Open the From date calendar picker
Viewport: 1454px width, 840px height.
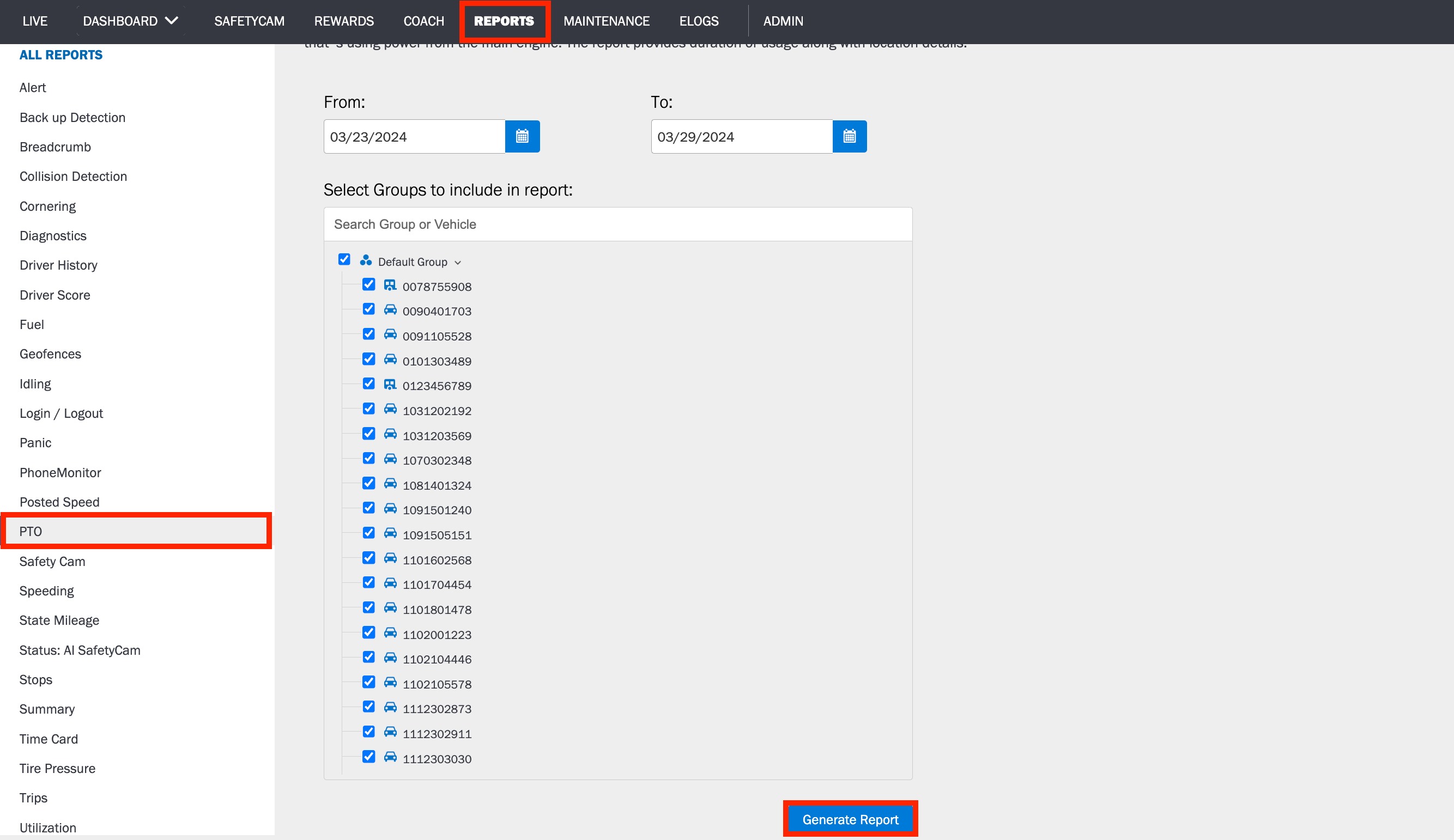pos(522,137)
